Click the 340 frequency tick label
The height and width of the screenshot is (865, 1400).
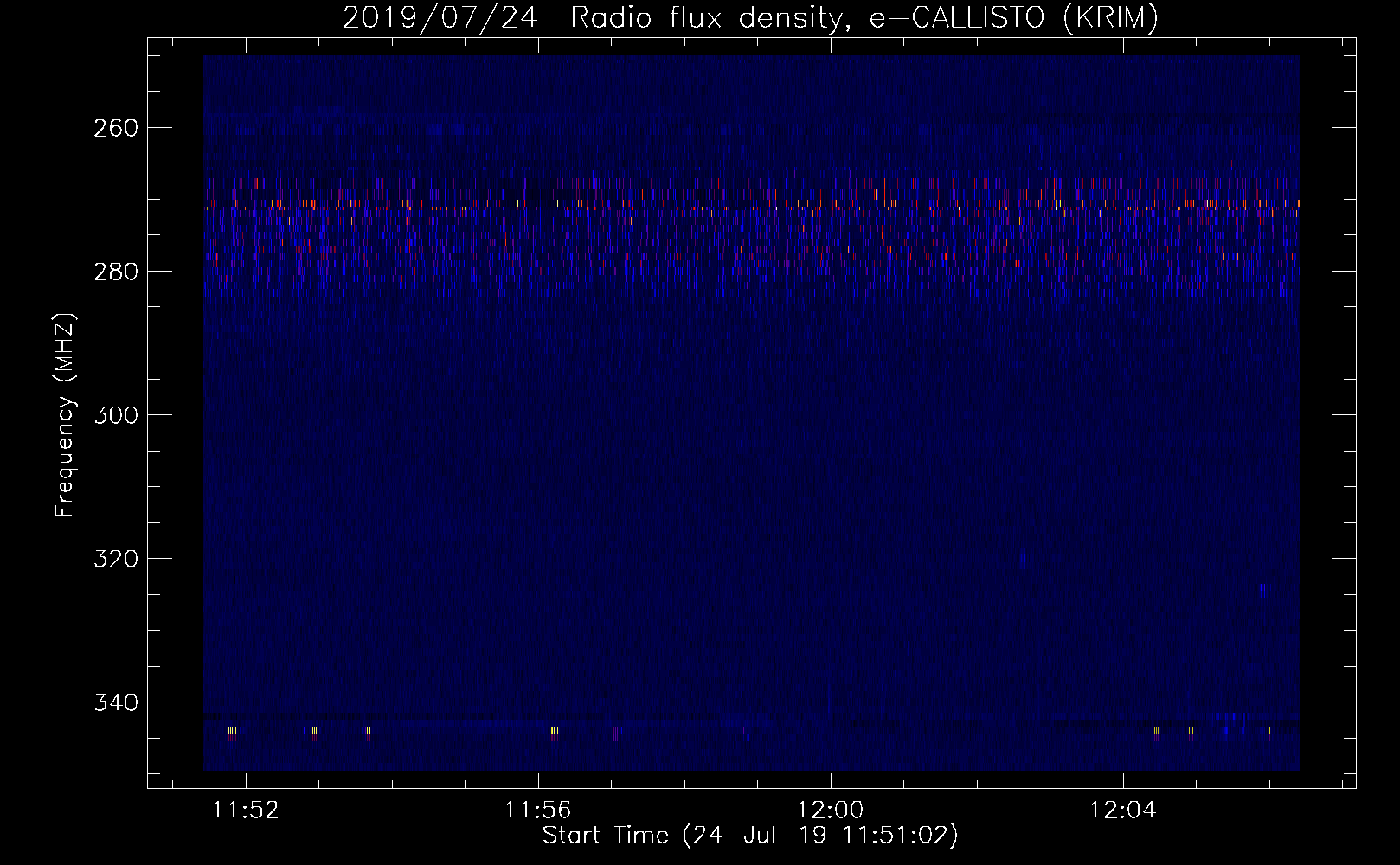[115, 702]
